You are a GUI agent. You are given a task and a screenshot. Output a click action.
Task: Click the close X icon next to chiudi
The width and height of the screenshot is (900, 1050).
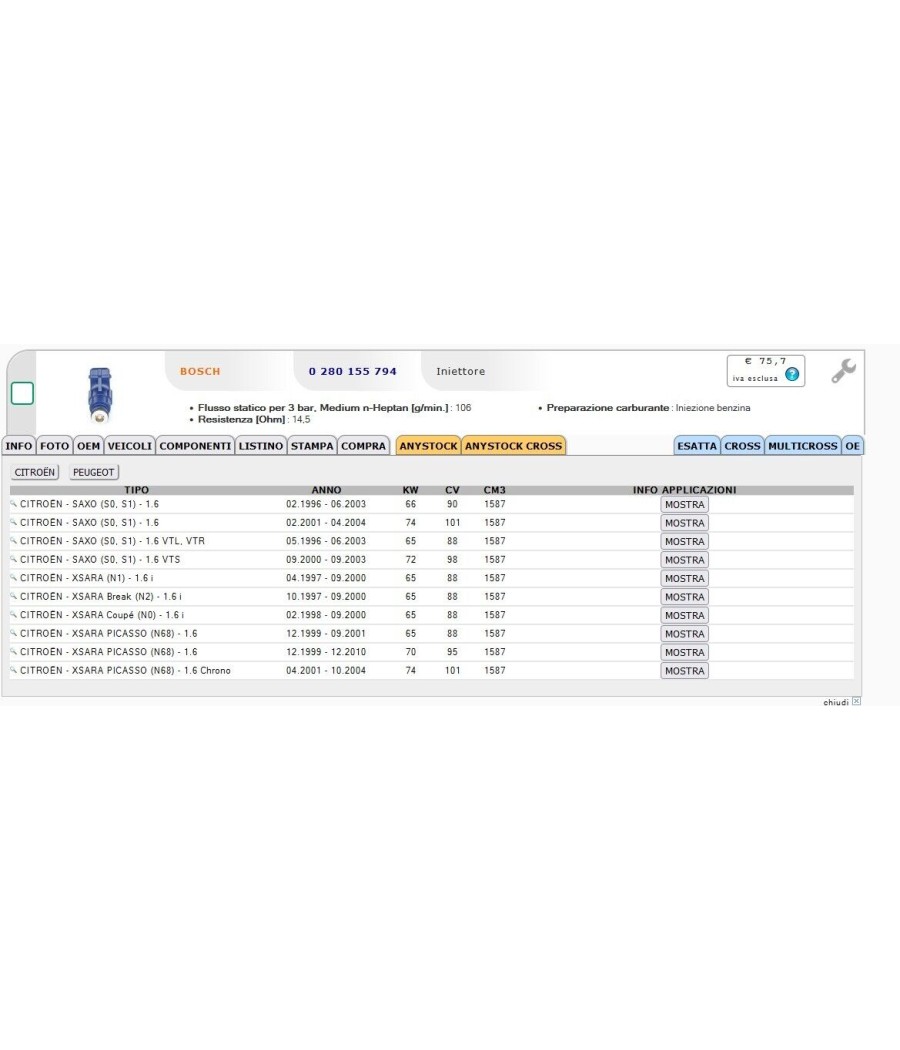coord(856,701)
